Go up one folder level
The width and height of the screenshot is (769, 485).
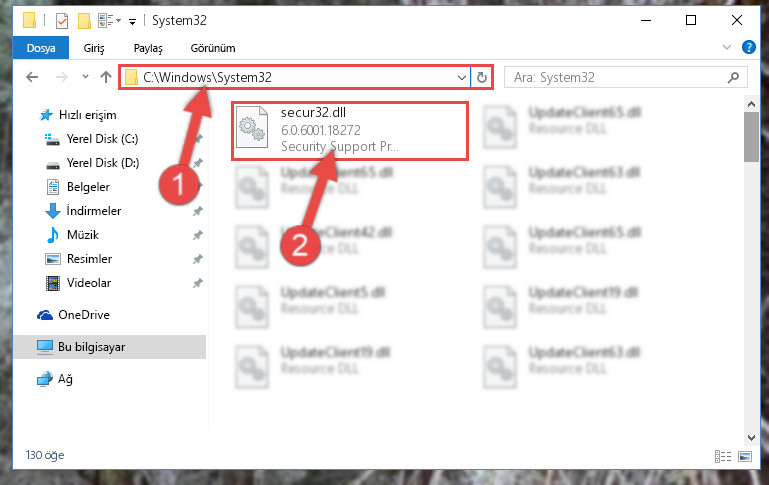(105, 77)
